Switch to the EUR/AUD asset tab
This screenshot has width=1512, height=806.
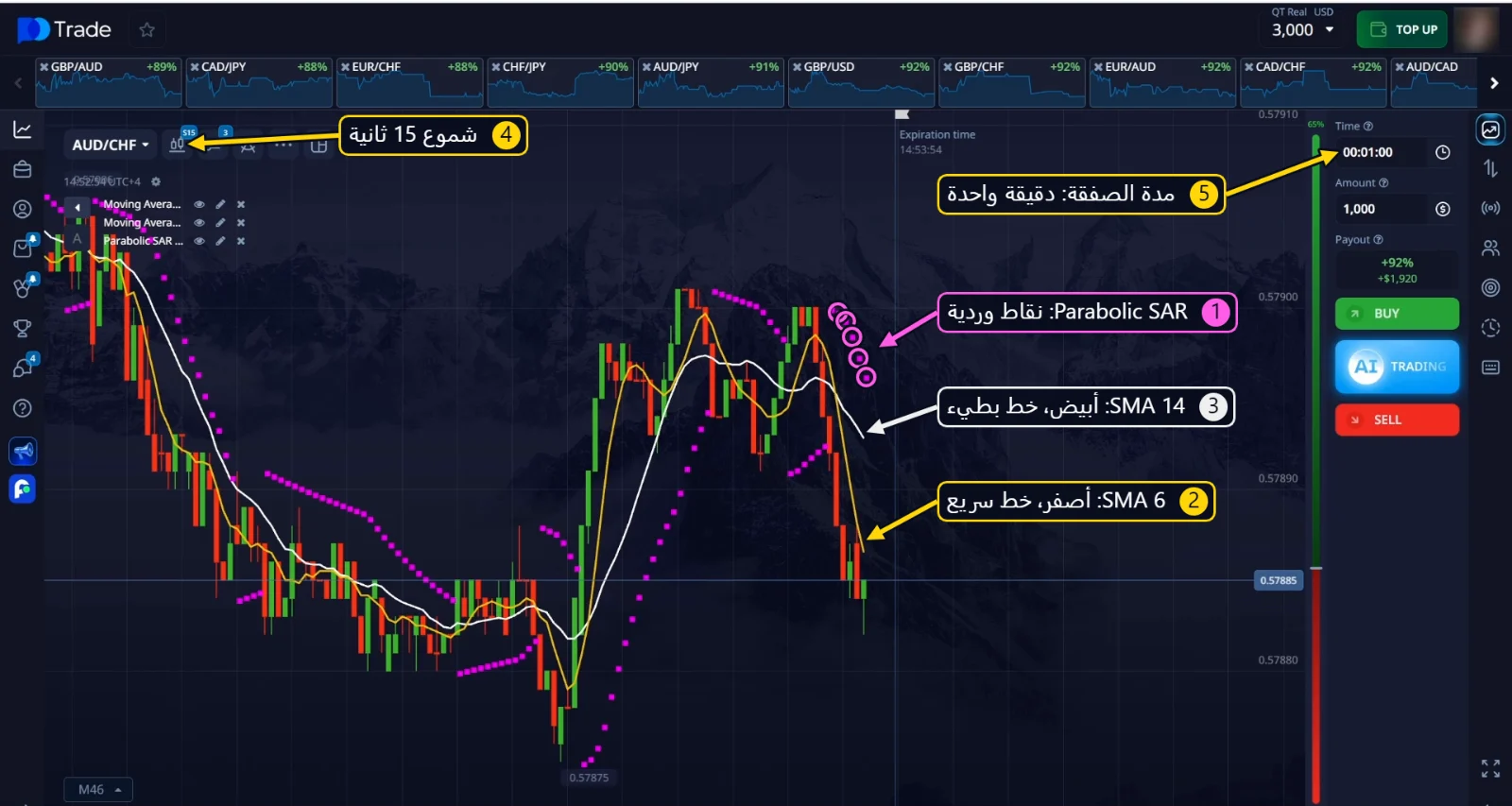pyautogui.click(x=1162, y=82)
